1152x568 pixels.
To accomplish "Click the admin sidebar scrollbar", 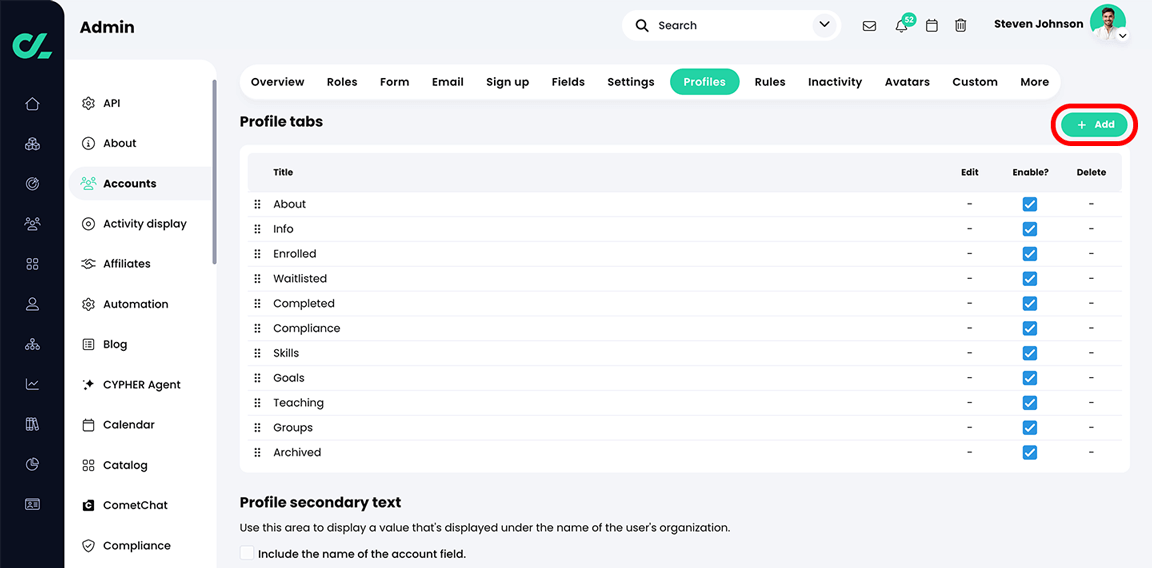I will click(214, 170).
